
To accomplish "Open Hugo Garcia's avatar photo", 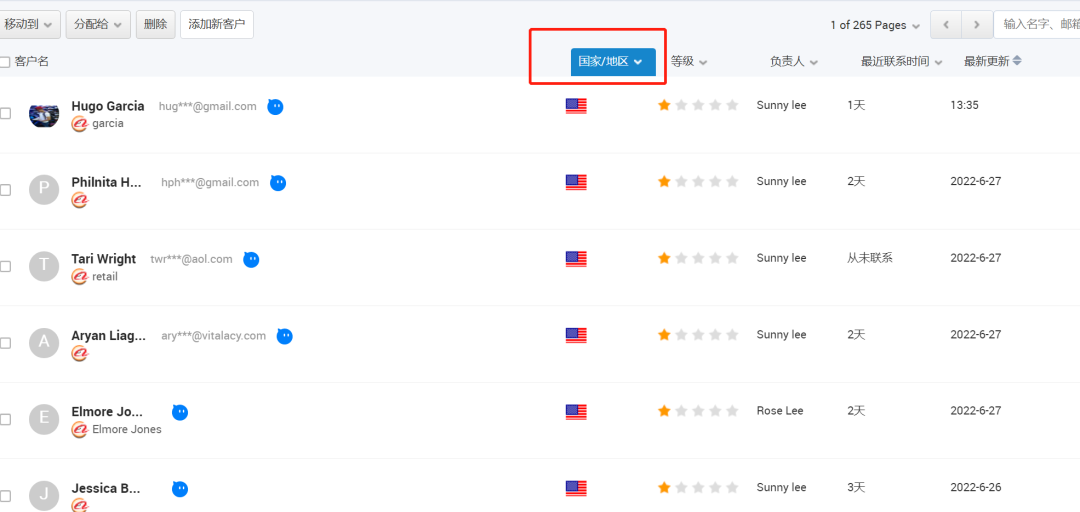I will point(44,113).
